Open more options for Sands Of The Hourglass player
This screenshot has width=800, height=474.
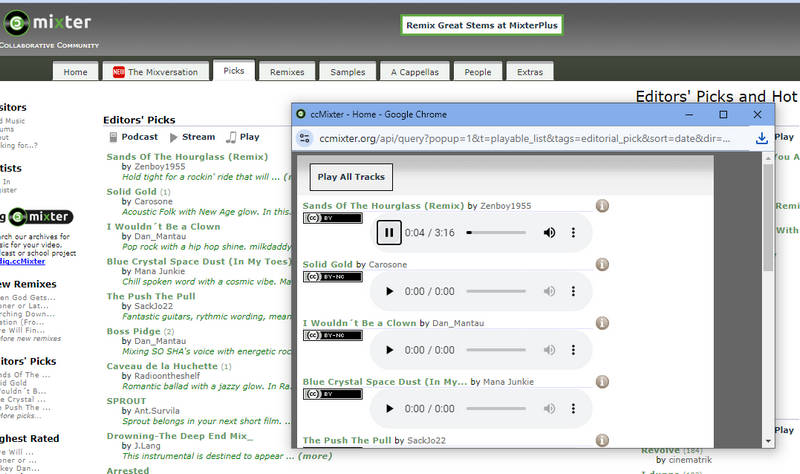click(573, 233)
